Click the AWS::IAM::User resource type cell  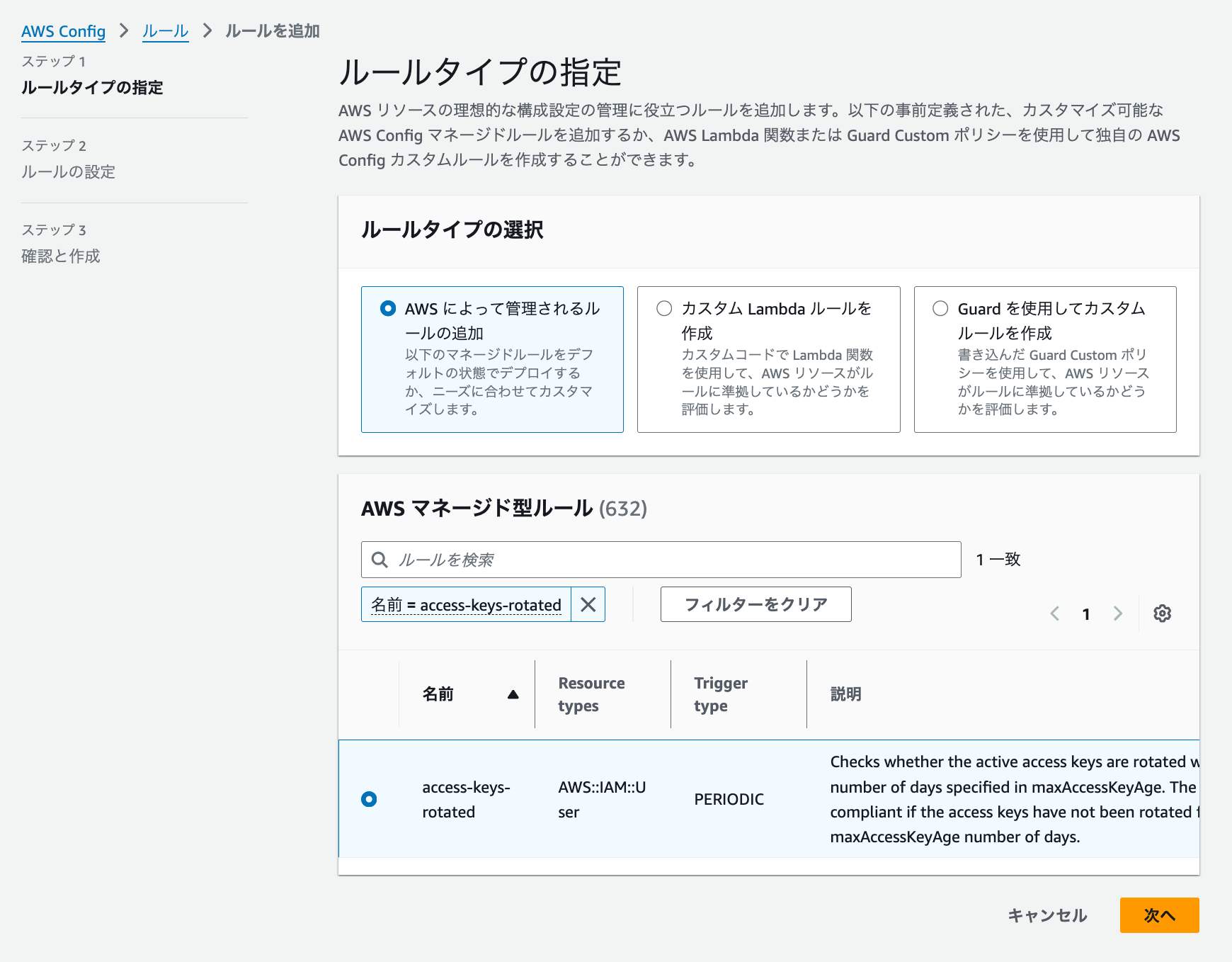click(602, 799)
